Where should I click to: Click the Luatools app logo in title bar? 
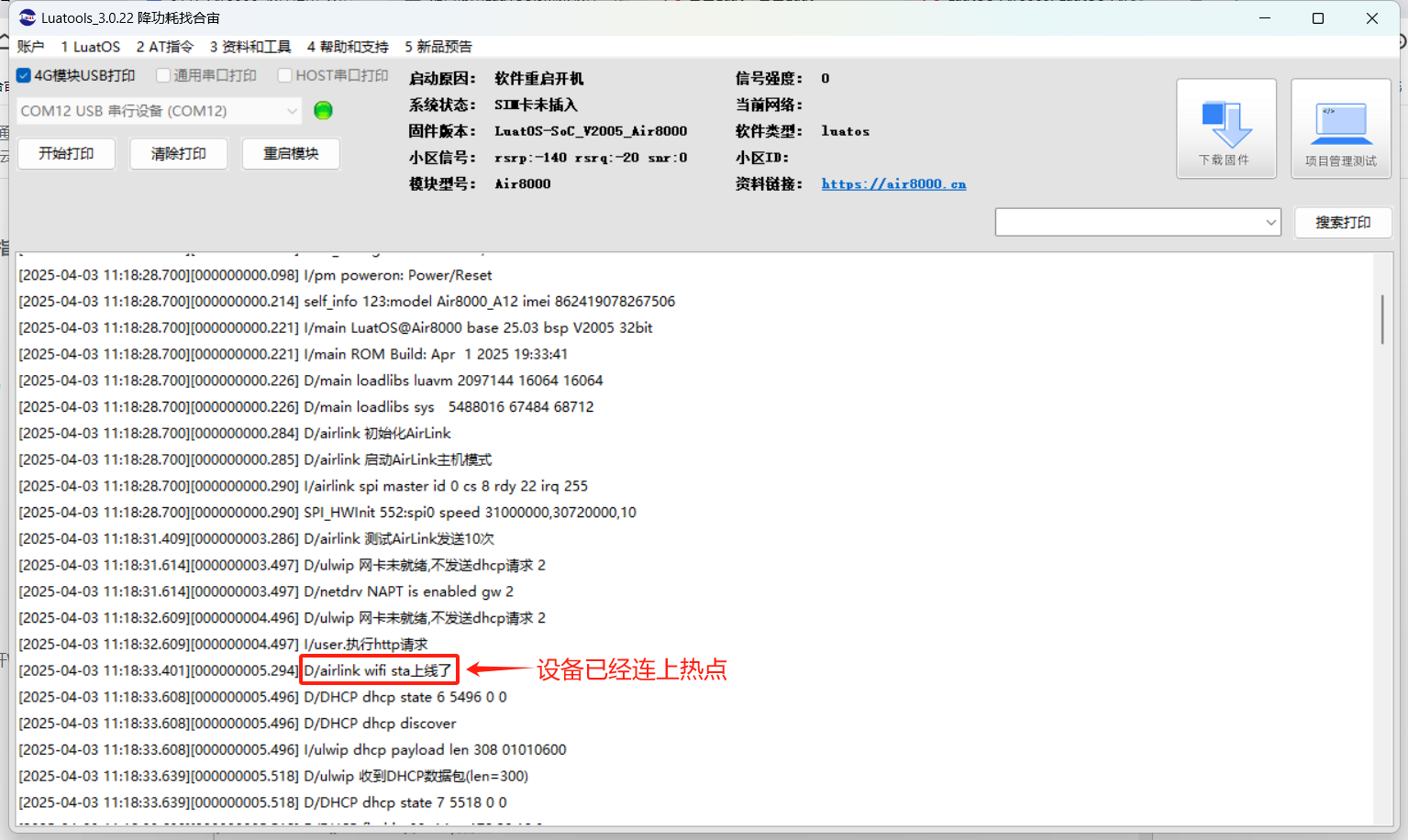click(x=28, y=17)
